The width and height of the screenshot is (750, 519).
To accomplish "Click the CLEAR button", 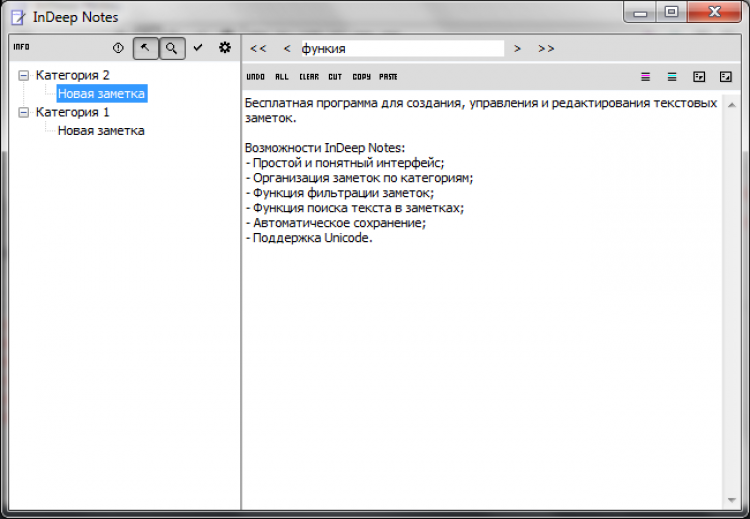I will tap(309, 77).
